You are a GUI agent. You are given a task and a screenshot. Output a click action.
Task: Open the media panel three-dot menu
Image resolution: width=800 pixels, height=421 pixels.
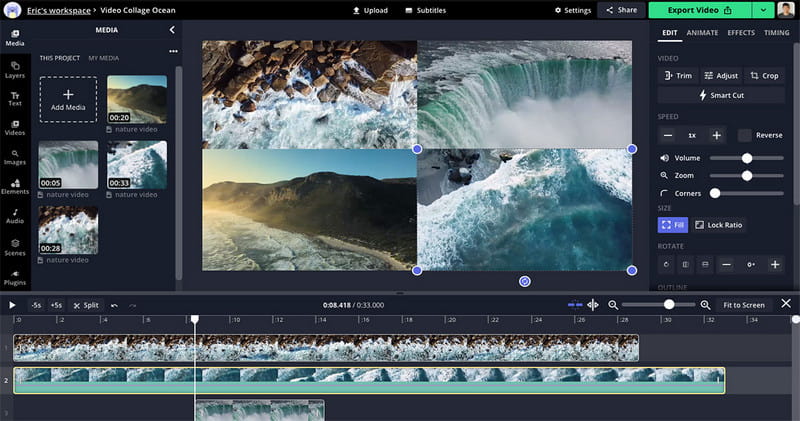173,51
